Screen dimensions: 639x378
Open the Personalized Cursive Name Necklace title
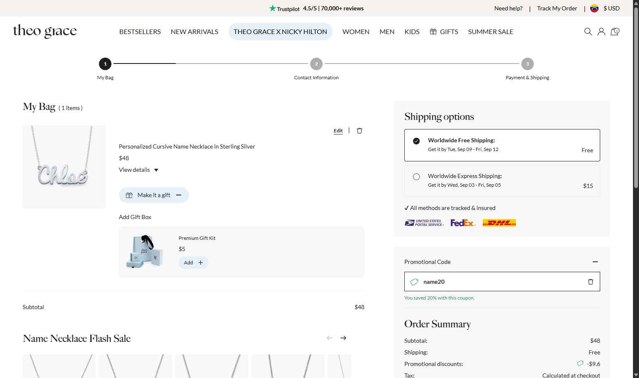tap(187, 146)
